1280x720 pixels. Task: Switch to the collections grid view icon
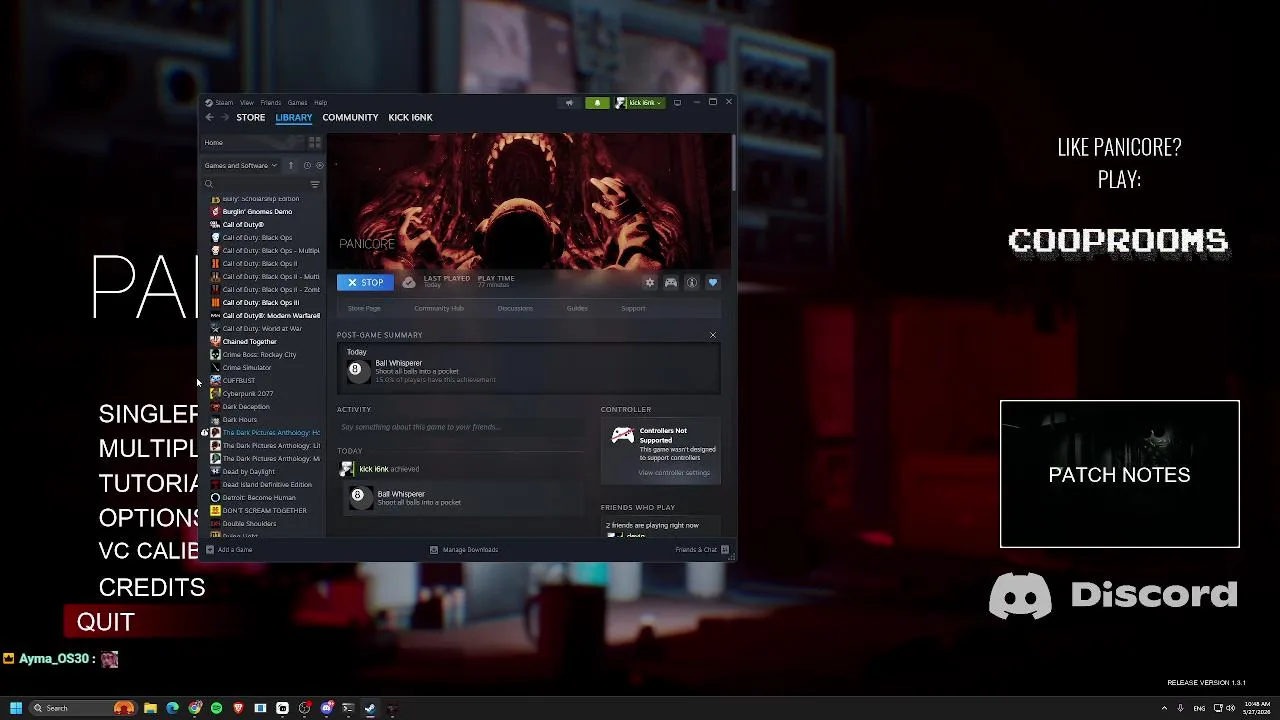315,142
